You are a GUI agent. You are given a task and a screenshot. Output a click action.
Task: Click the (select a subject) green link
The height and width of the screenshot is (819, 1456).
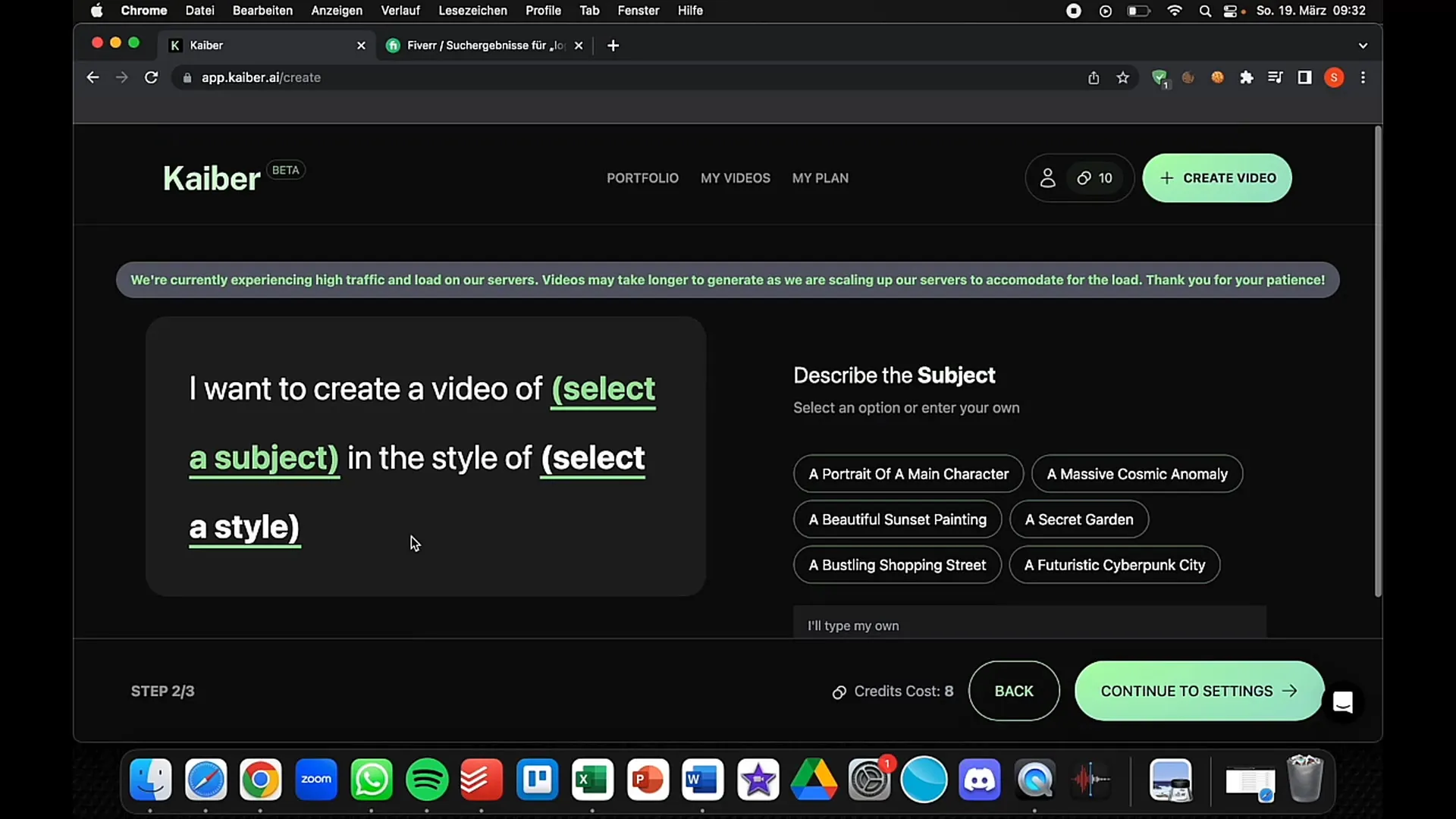pos(421,423)
